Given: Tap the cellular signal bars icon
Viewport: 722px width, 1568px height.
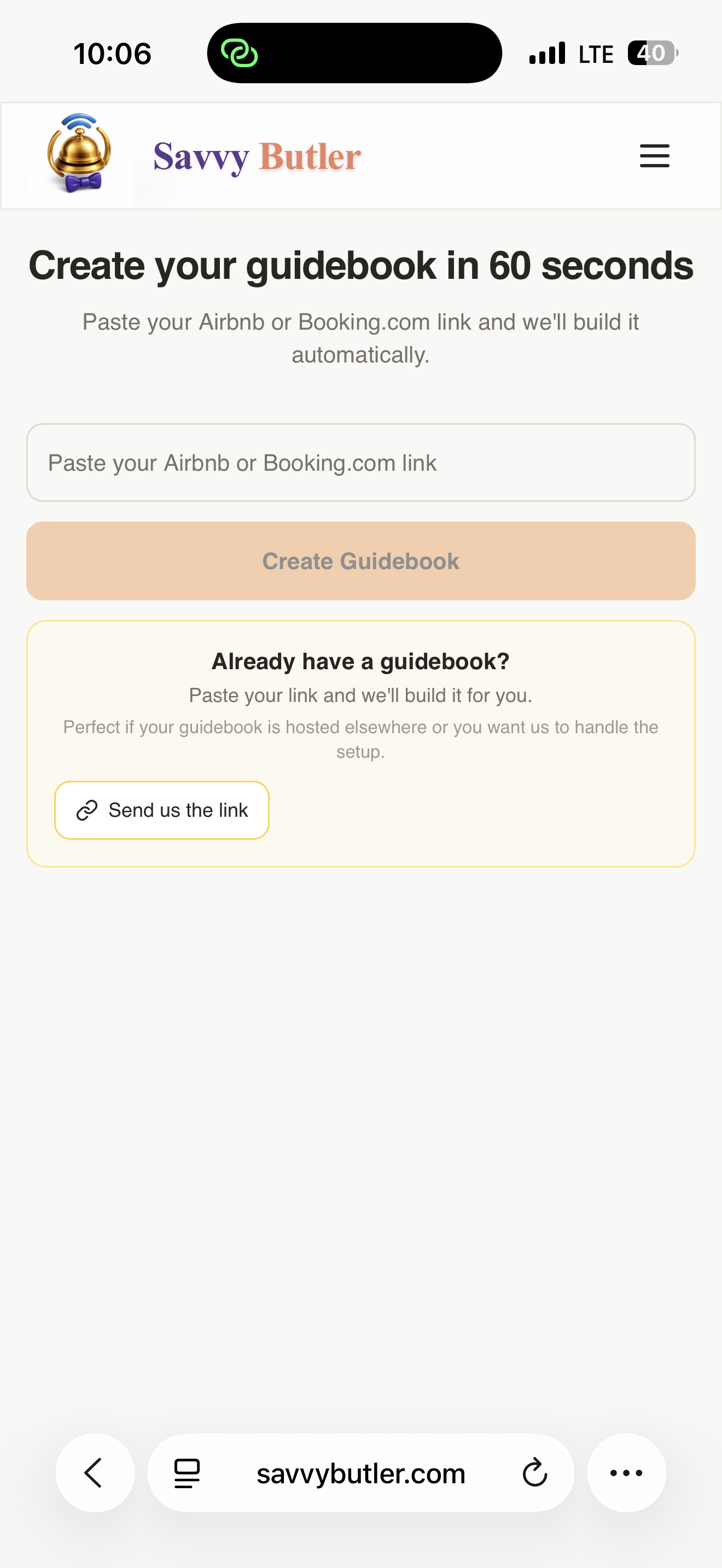Looking at the screenshot, I should click(548, 54).
